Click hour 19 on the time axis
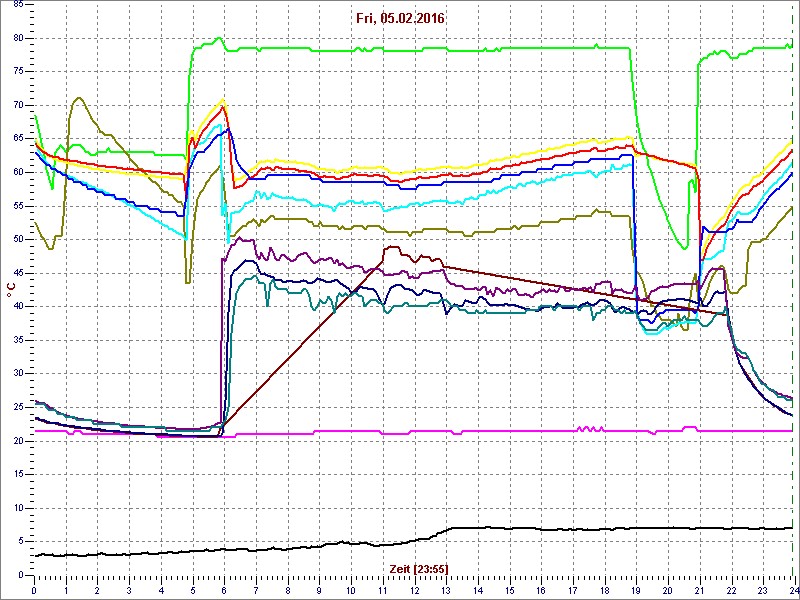The width and height of the screenshot is (800, 600). pos(636,589)
